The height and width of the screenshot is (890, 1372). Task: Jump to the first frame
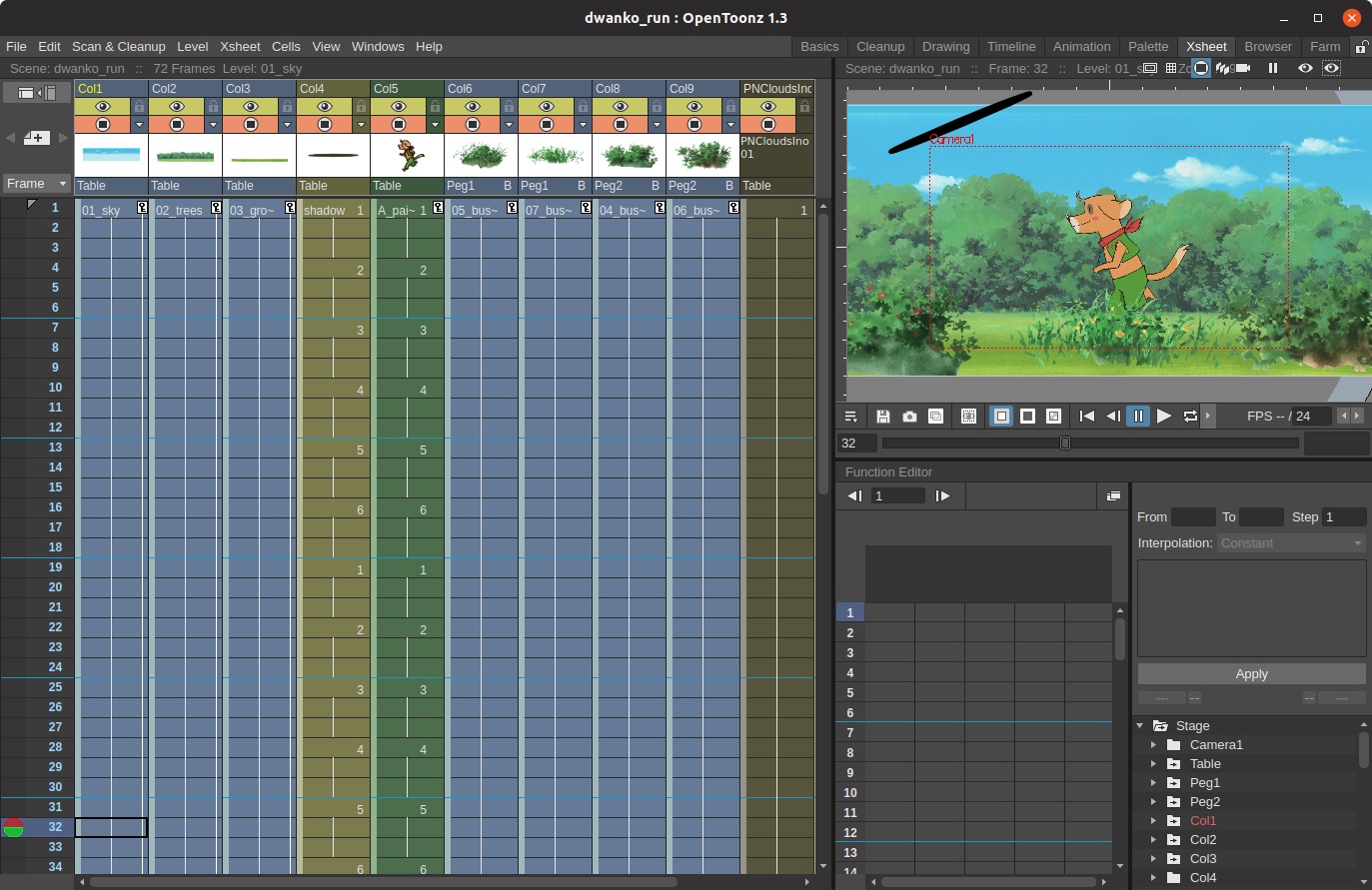(1086, 417)
